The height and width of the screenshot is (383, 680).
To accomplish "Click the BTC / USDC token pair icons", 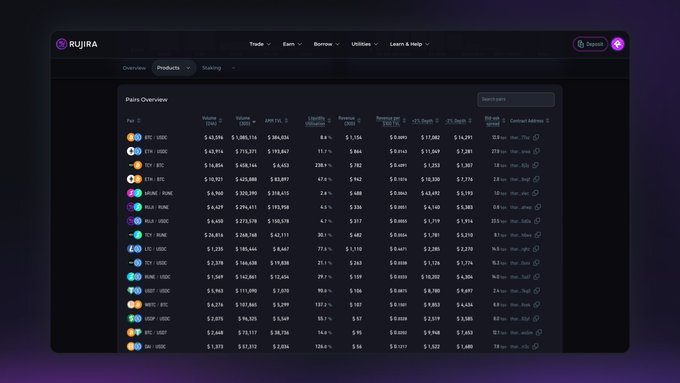I will point(134,137).
